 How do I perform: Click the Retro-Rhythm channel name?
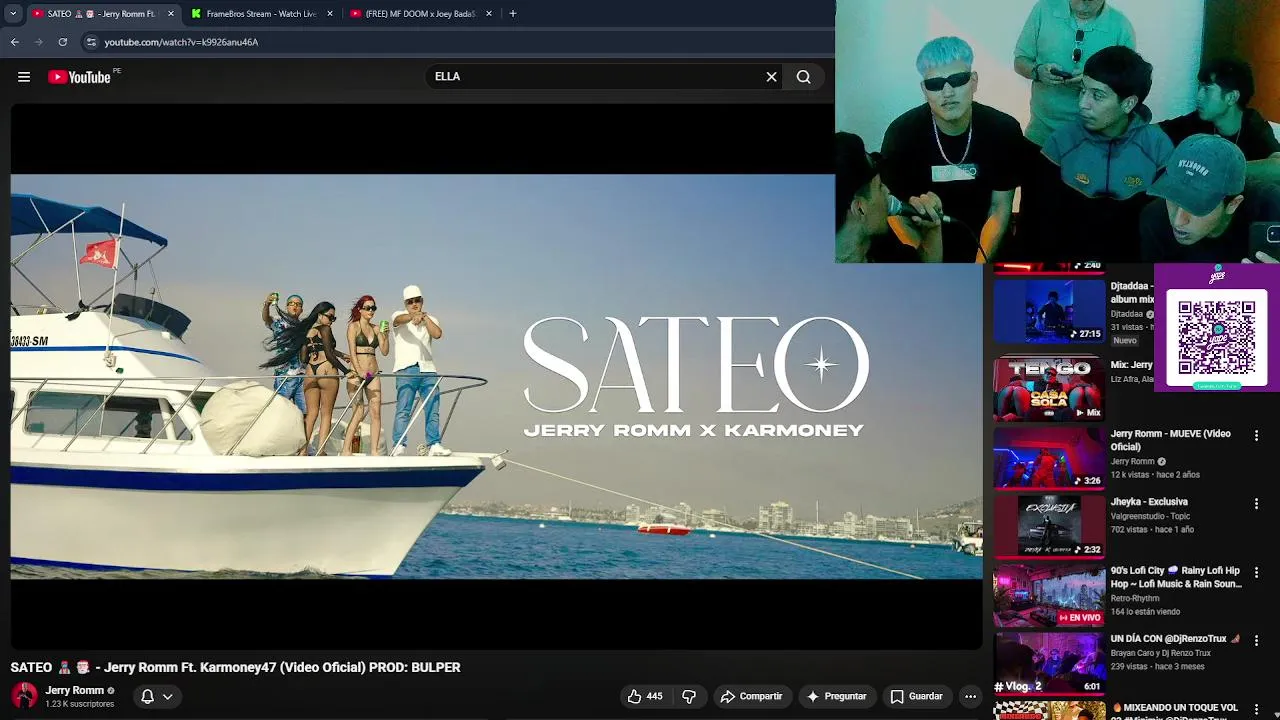pos(1135,598)
